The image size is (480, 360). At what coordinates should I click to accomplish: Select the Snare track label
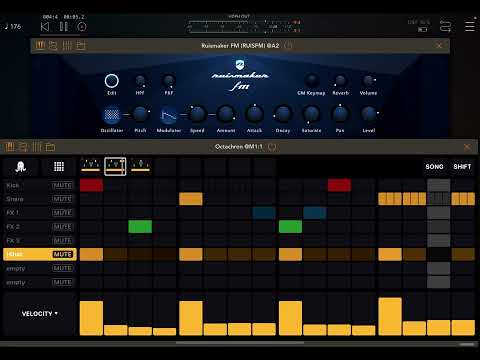pyautogui.click(x=15, y=199)
